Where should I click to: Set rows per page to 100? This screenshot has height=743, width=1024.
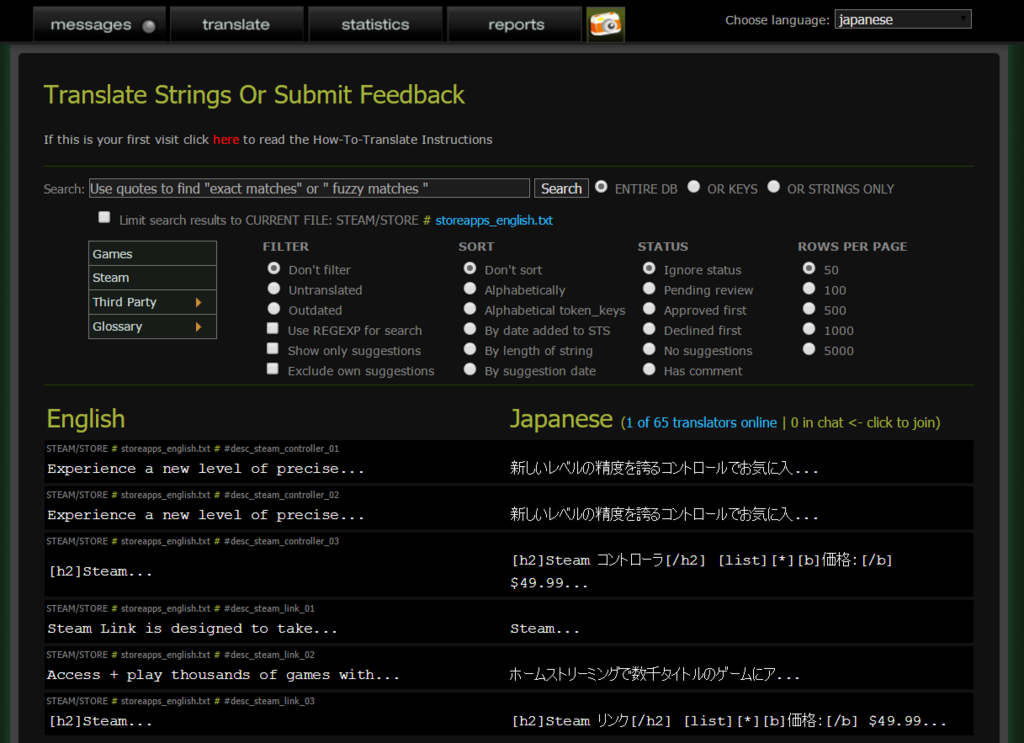(x=808, y=289)
